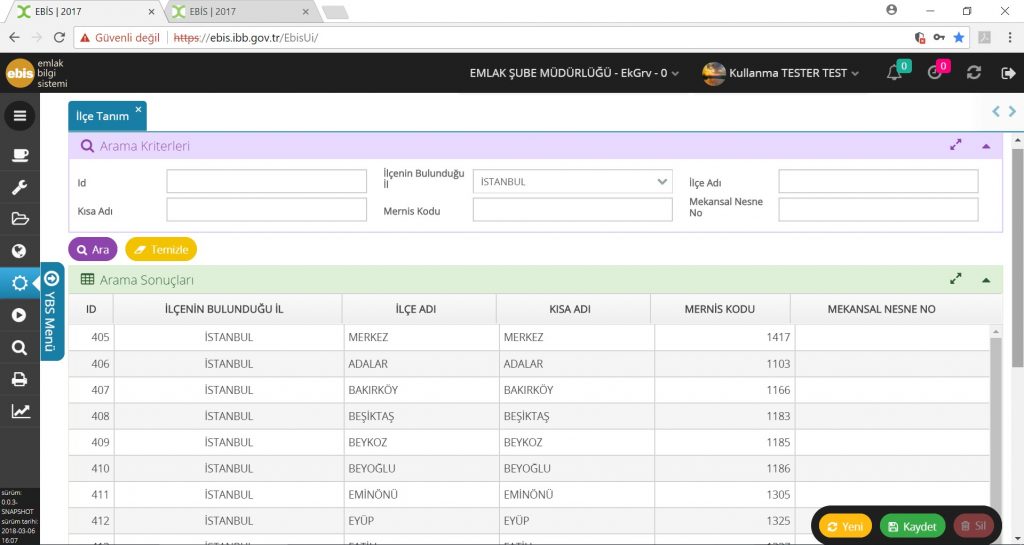
Task: Click the Kısa Adı input field
Action: 266,210
